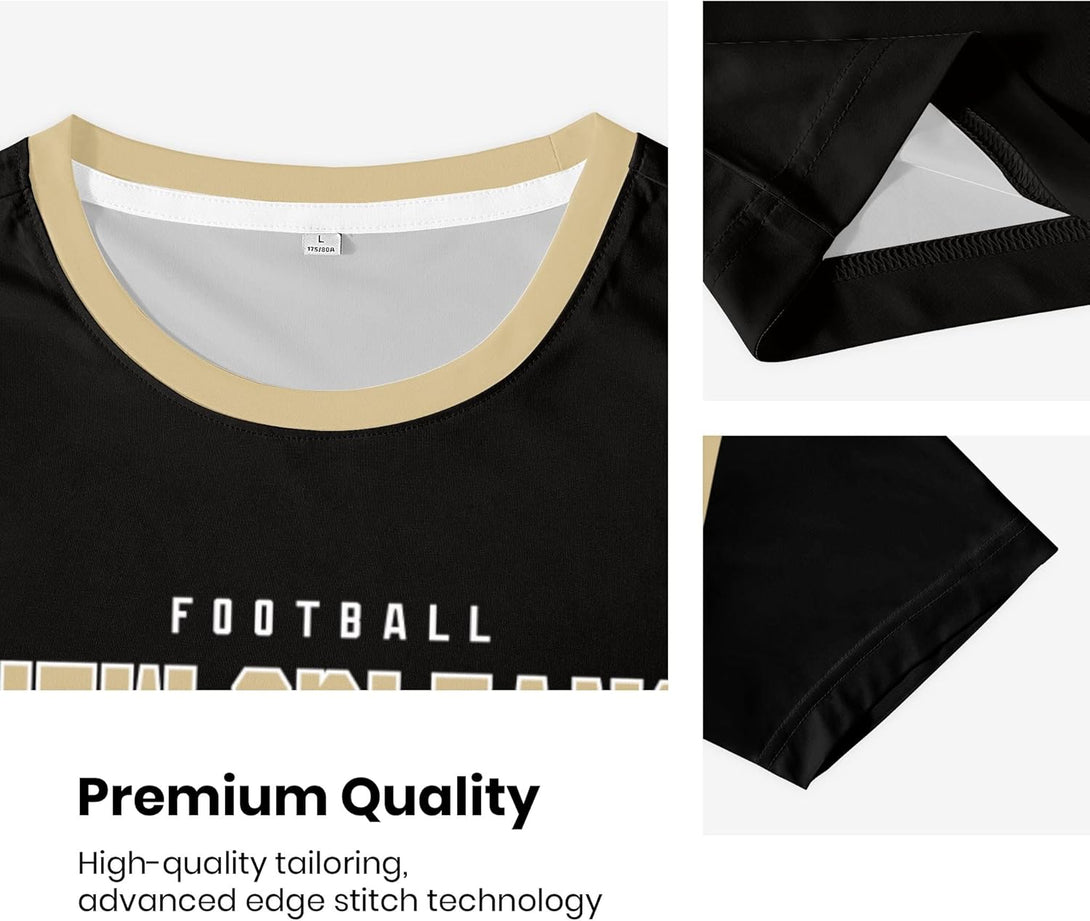Click the word Quality in the heading
This screenshot has width=1090, height=921.
[440, 798]
